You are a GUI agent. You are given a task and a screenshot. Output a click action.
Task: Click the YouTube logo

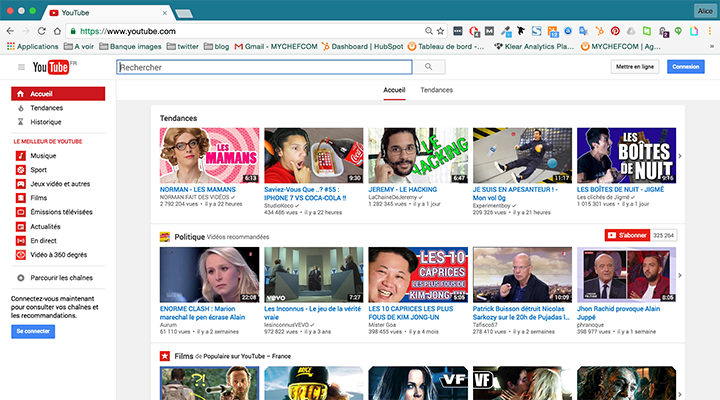(51, 67)
